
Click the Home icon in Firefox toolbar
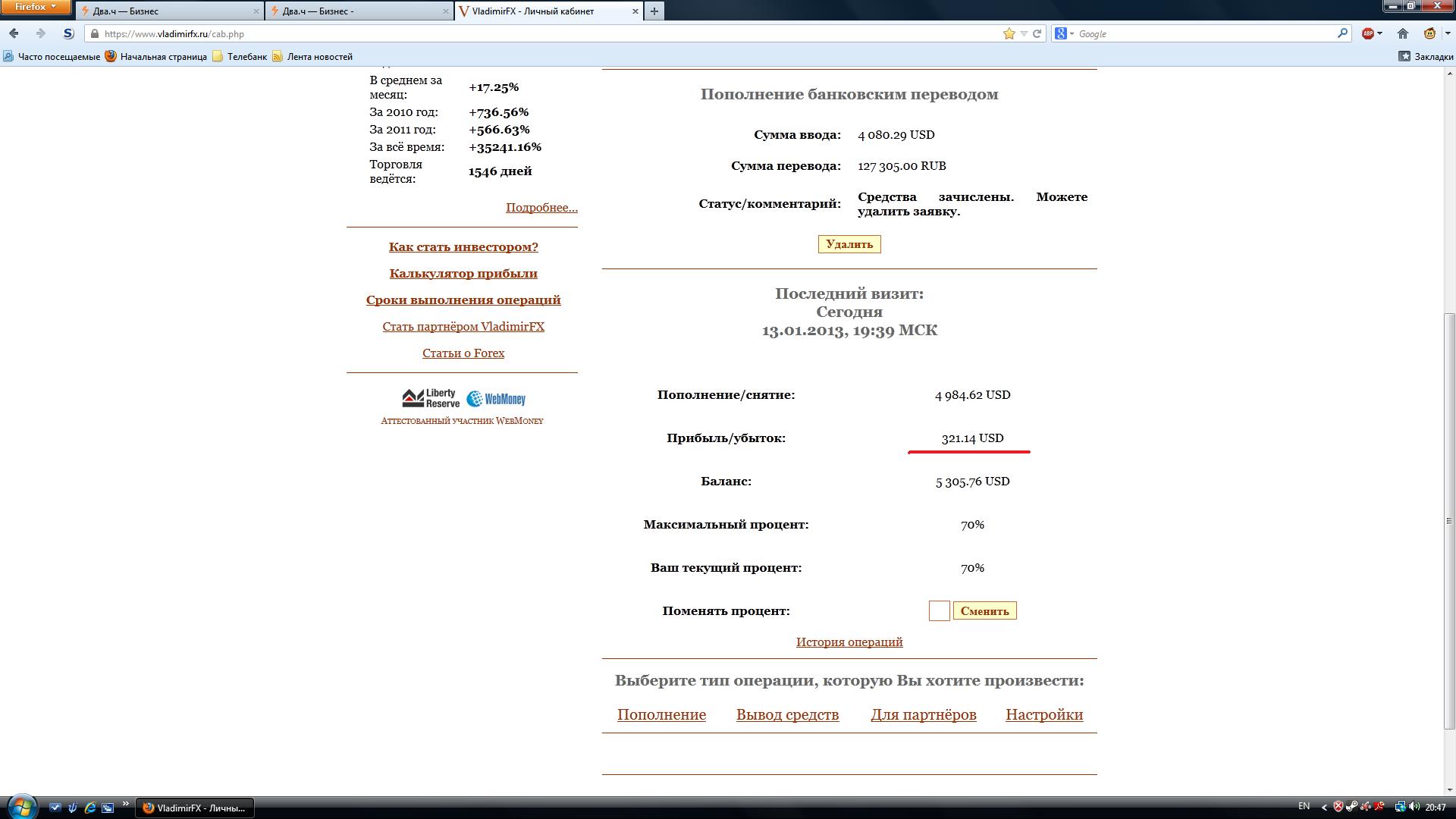(x=1403, y=33)
